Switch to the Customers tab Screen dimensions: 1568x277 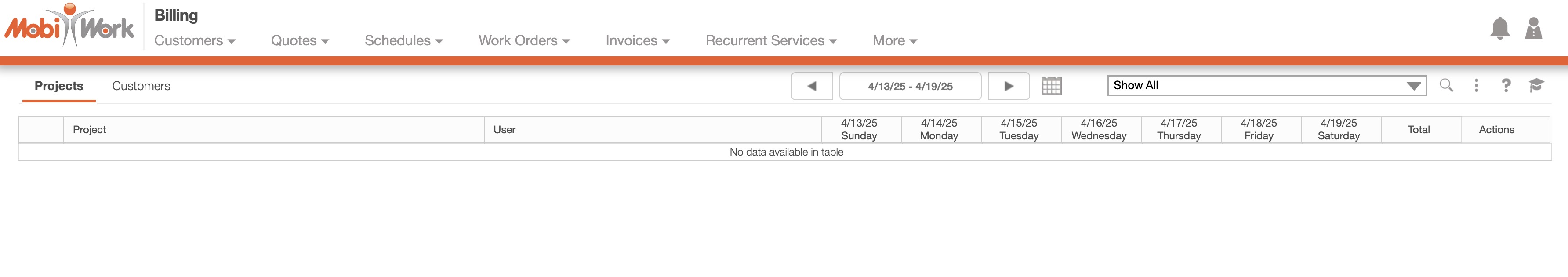[141, 87]
